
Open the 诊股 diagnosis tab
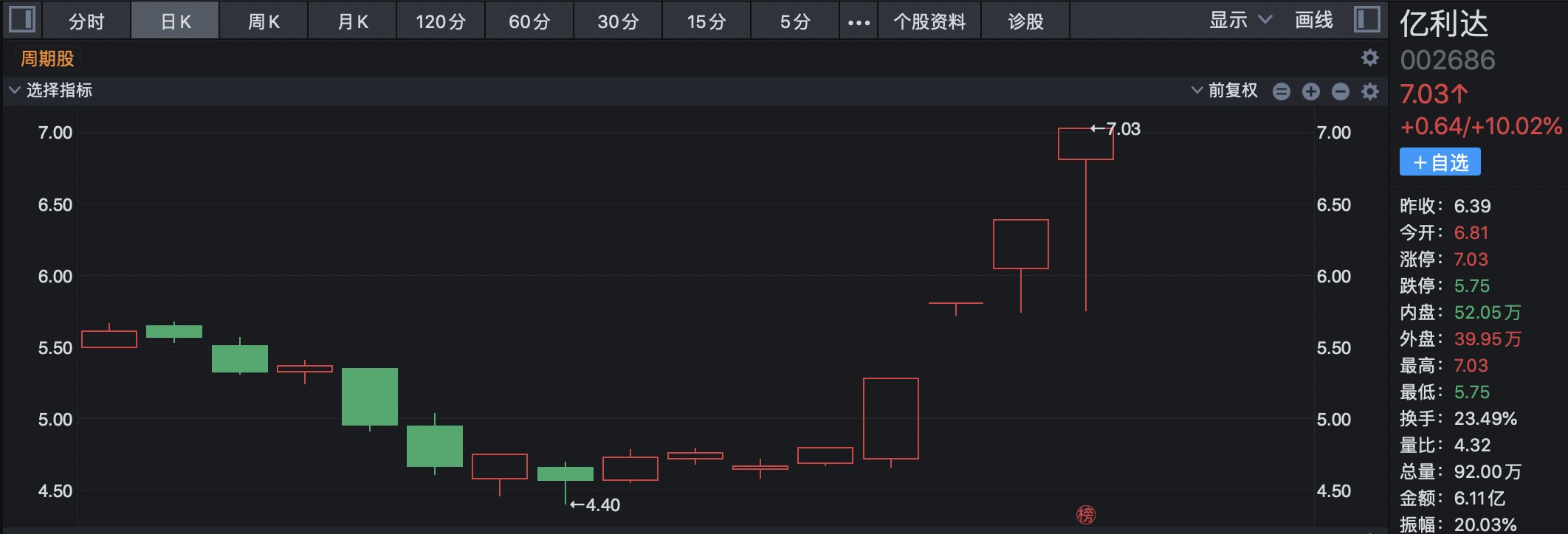click(x=1025, y=21)
